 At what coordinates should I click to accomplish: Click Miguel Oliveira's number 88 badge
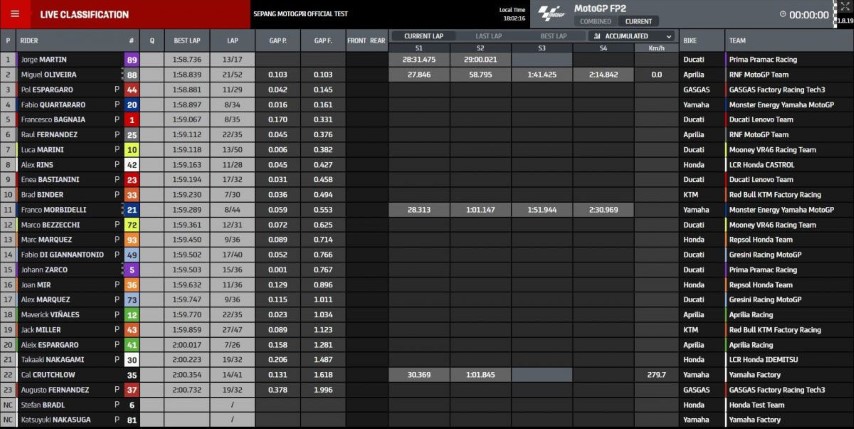tap(131, 75)
